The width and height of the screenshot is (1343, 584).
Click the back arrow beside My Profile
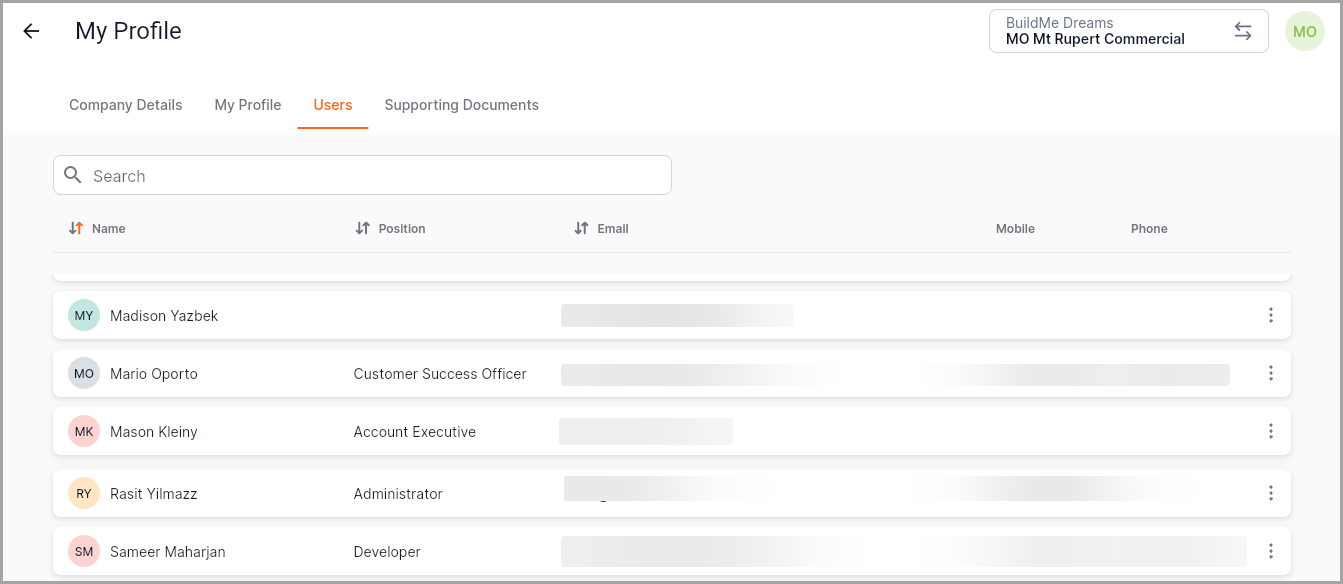coord(31,31)
